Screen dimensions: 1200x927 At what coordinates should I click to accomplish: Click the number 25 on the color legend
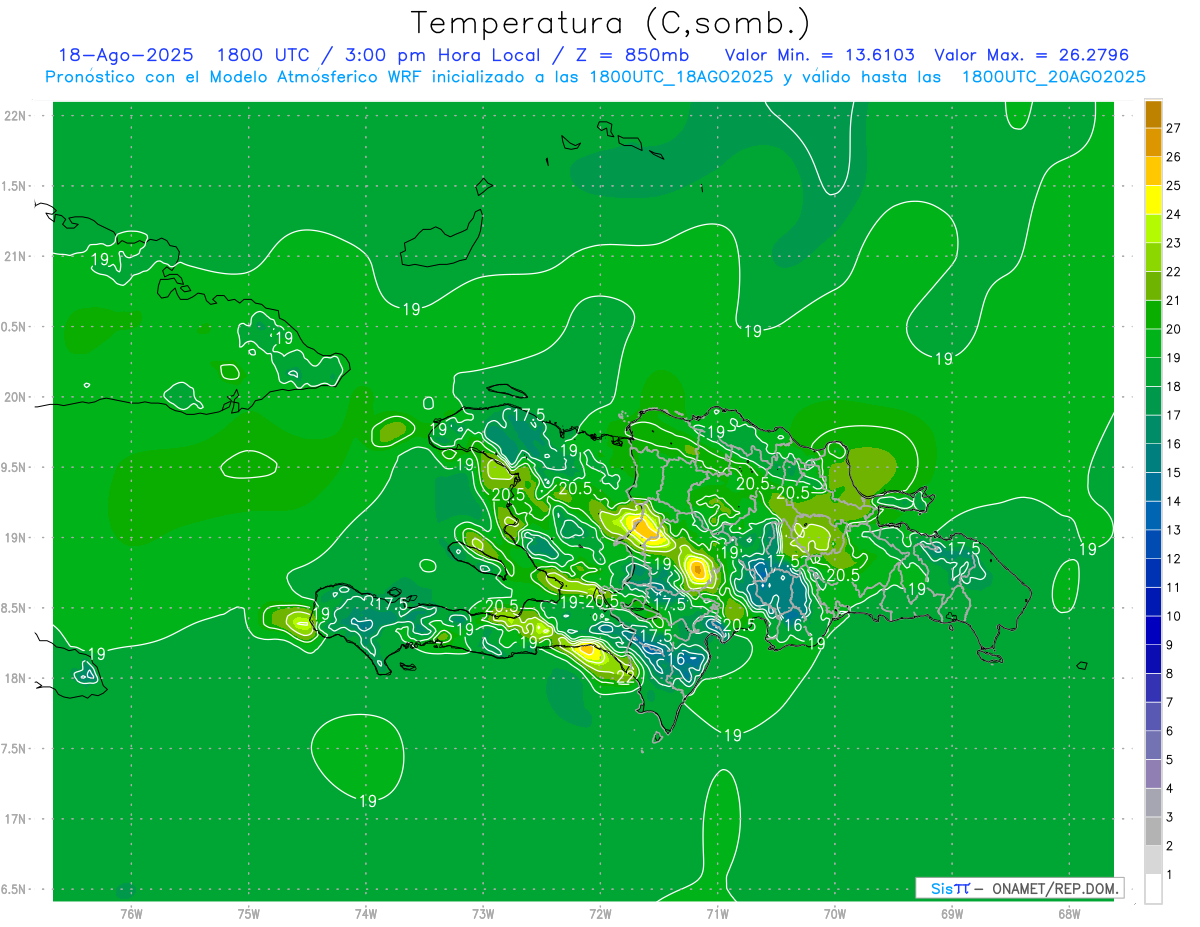point(1174,185)
